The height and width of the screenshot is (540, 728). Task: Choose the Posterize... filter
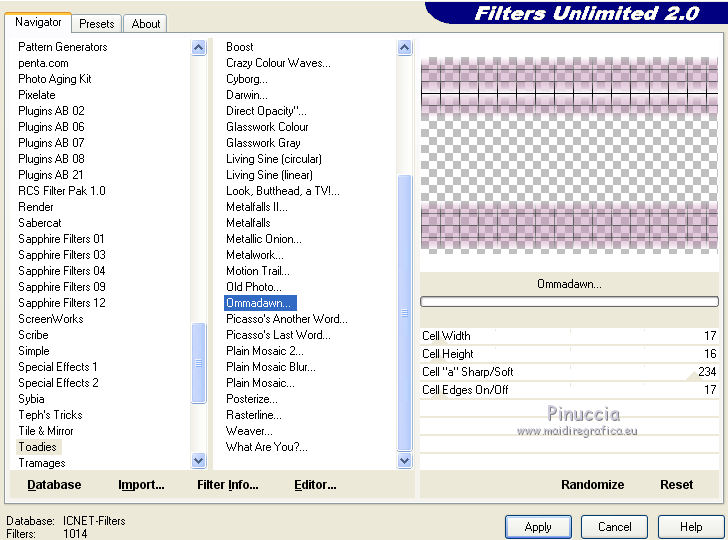click(x=252, y=399)
